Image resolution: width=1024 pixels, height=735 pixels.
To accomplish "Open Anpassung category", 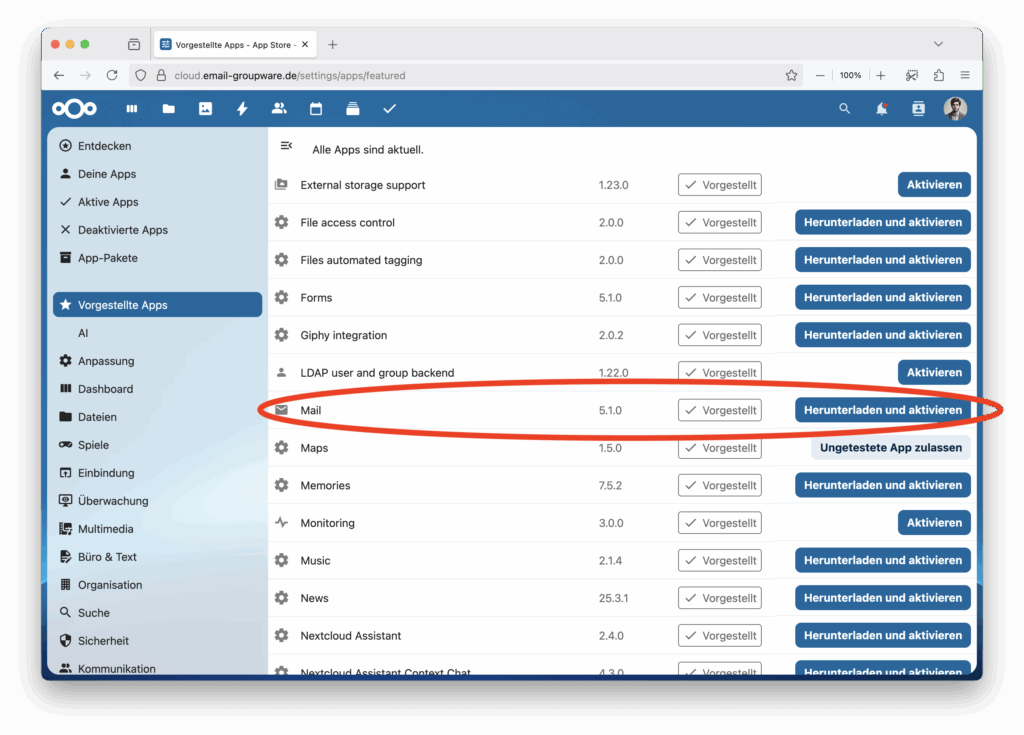I will [x=157, y=361].
